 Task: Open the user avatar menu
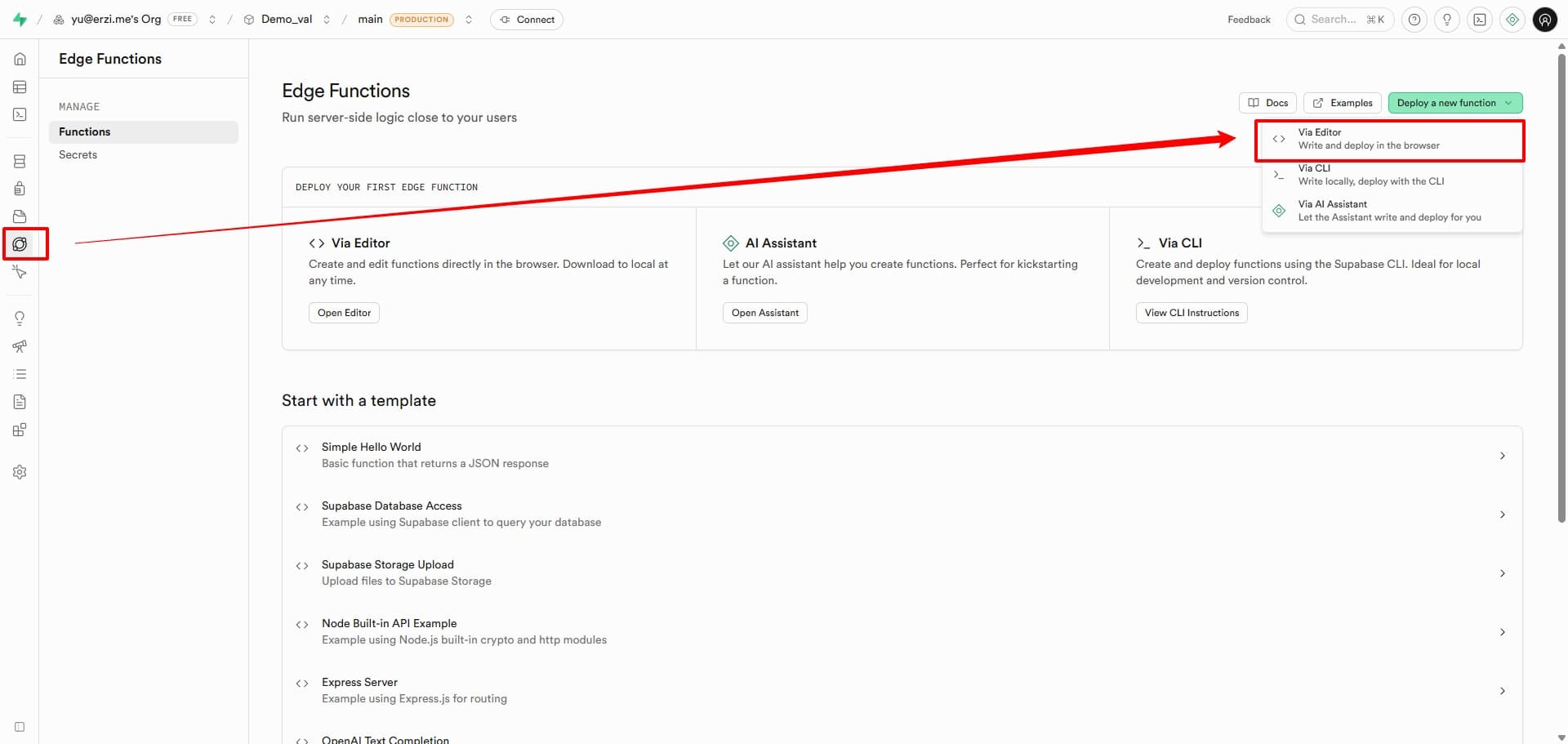point(1545,20)
